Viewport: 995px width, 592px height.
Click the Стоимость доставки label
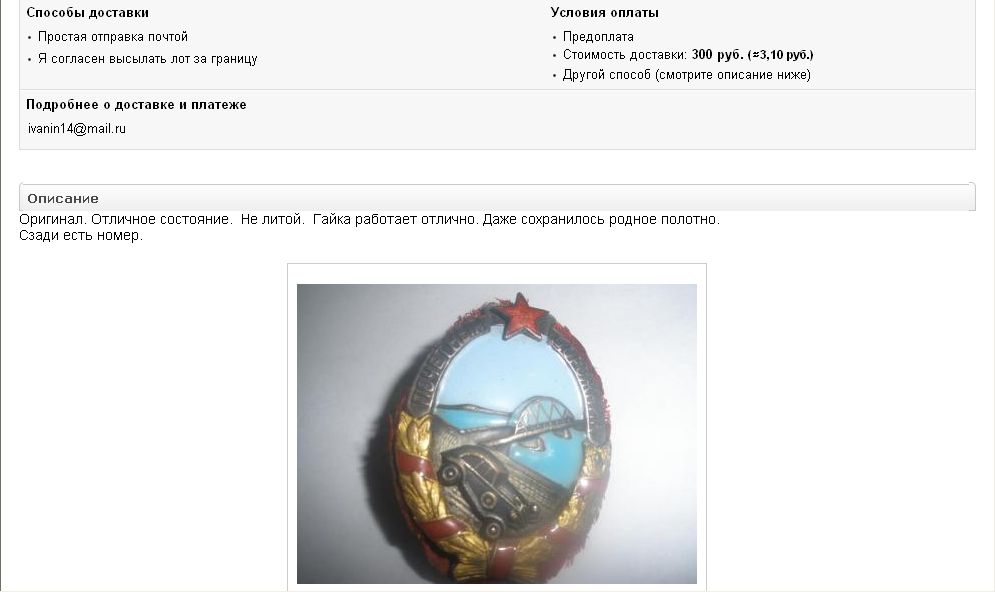pos(625,55)
